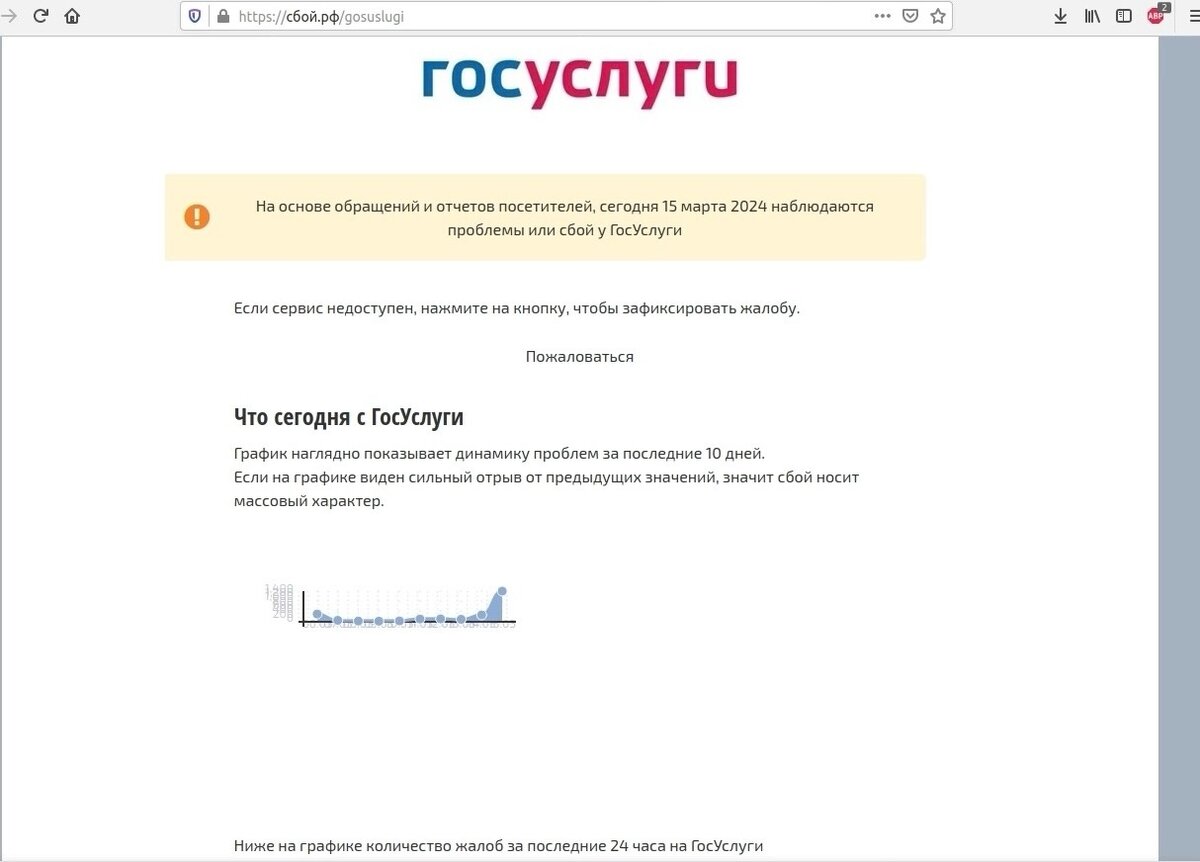Click the ГосУслуги logo
The image size is (1200, 862).
(580, 83)
